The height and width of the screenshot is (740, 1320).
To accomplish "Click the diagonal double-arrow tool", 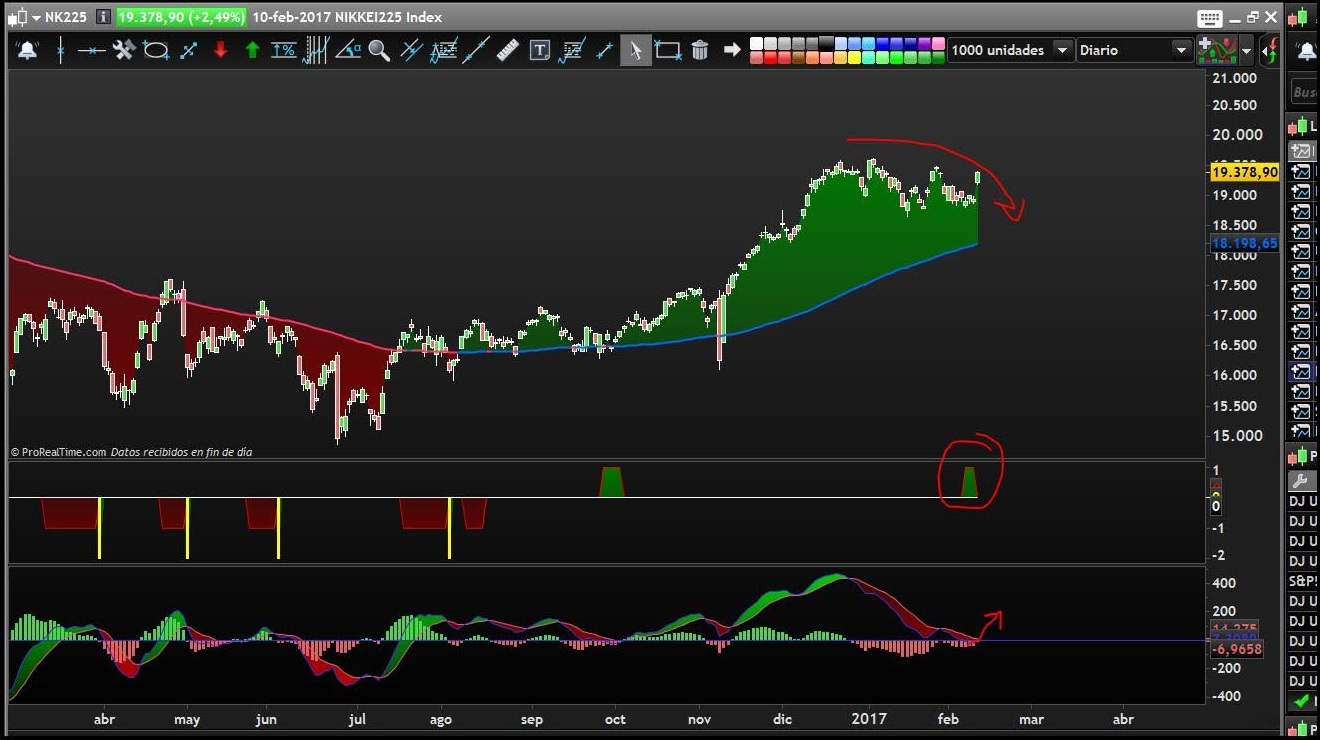I will point(188,50).
